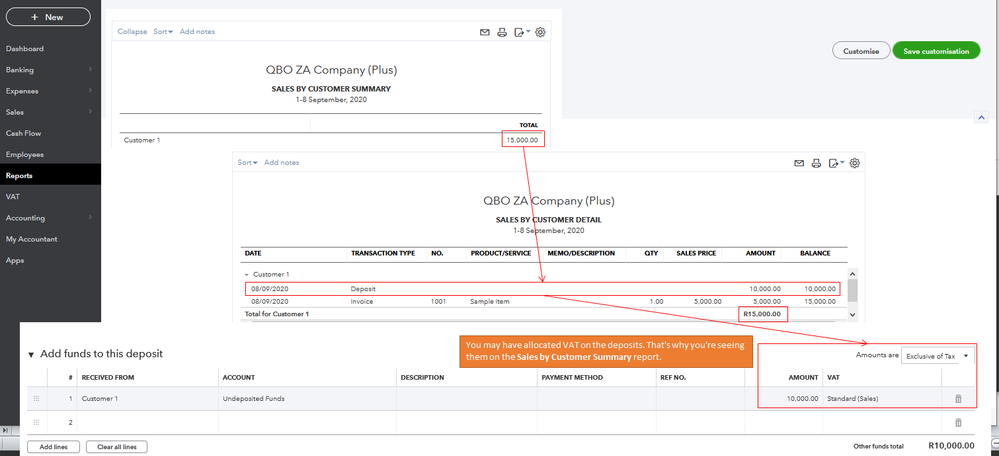Open My Accountant in sidebar
The height and width of the screenshot is (456, 999).
click(32, 239)
